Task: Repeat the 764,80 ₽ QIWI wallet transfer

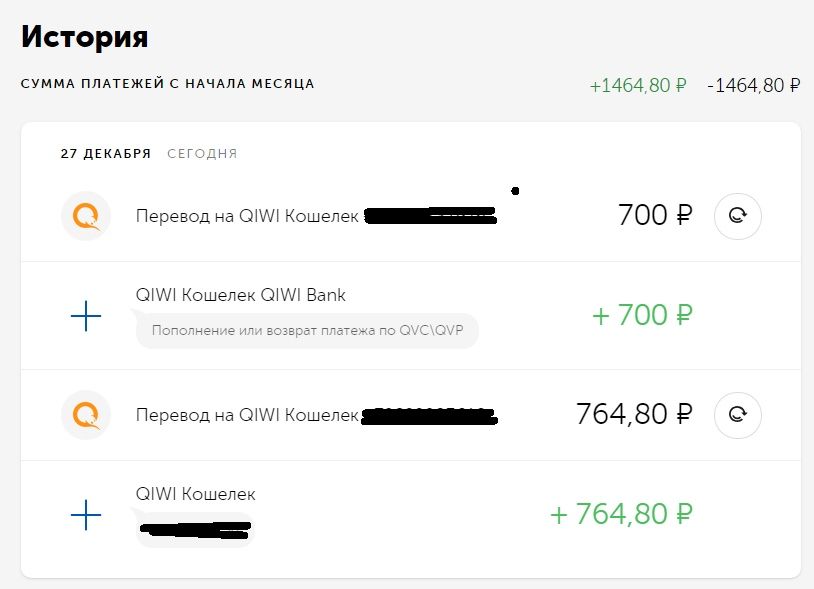Action: (x=737, y=415)
